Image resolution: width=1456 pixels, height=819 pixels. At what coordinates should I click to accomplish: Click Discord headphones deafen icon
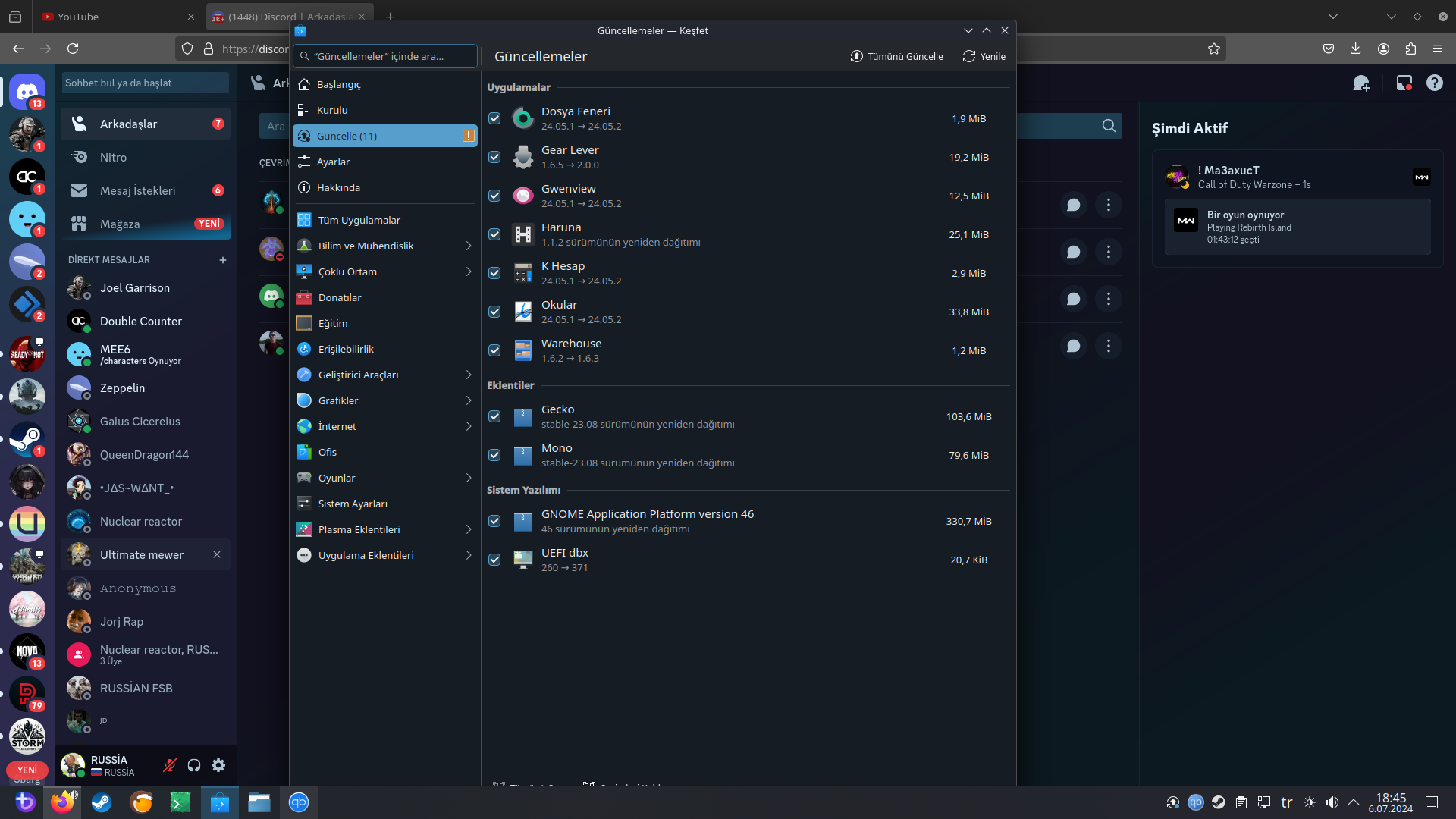[194, 765]
